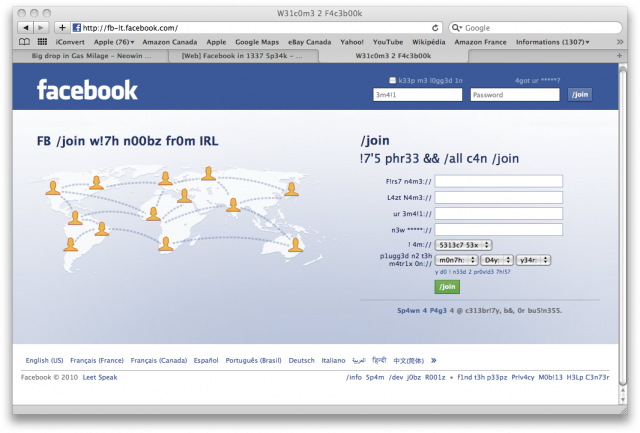Click the URL address bar
640x433 pixels.
[255, 28]
